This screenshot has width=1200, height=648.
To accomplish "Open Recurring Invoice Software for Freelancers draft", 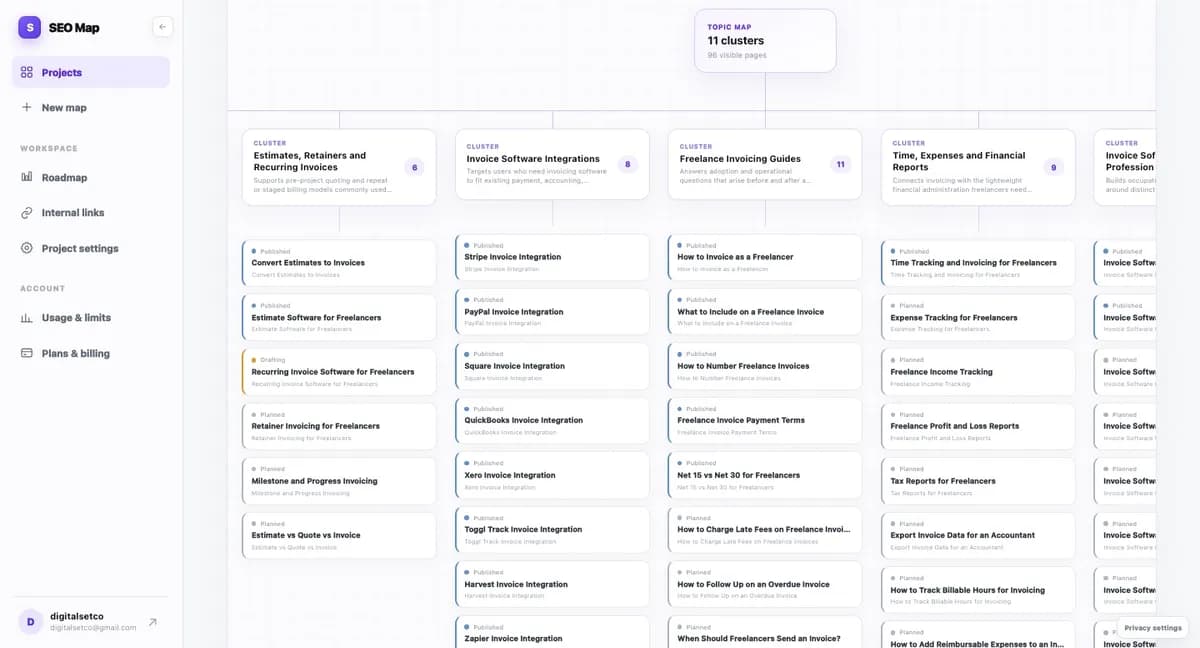I will [339, 372].
